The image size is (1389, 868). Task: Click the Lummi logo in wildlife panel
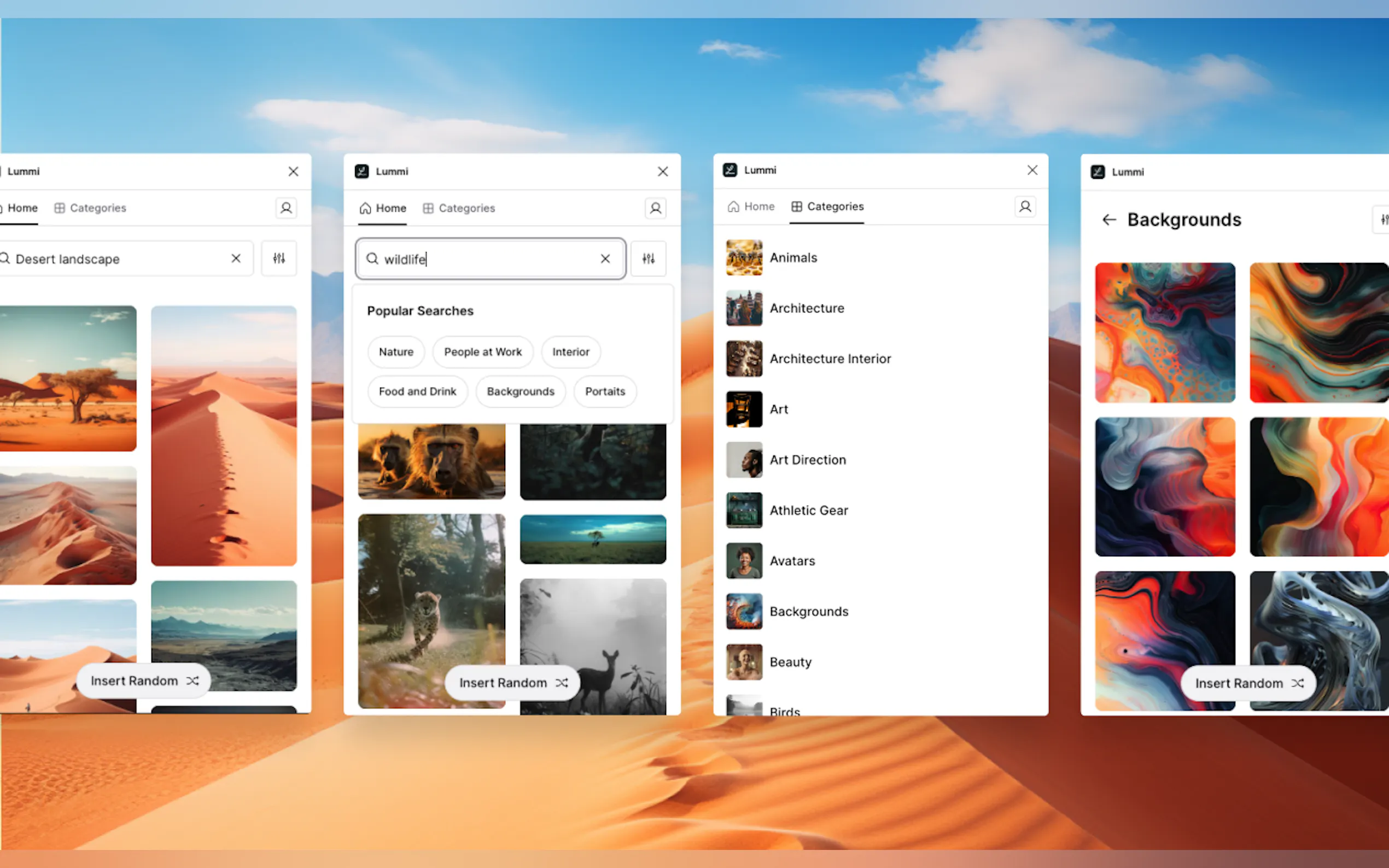tap(362, 171)
